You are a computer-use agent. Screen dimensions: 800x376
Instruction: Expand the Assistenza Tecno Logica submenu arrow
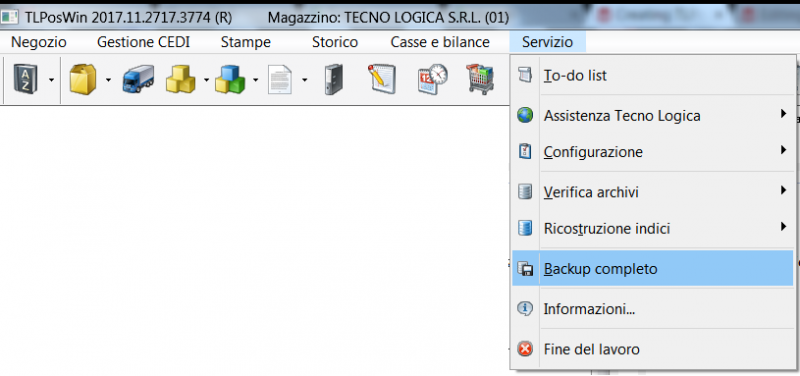pyautogui.click(x=783, y=114)
